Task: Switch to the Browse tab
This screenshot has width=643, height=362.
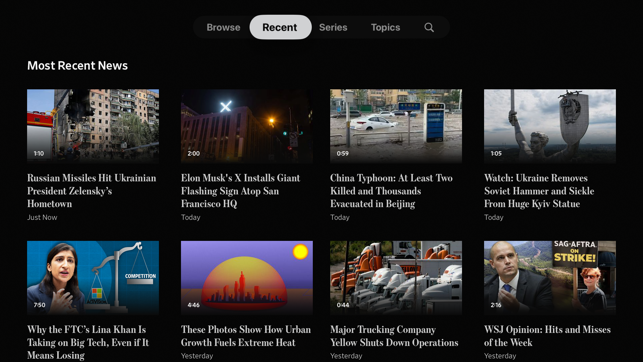Action: 223,27
